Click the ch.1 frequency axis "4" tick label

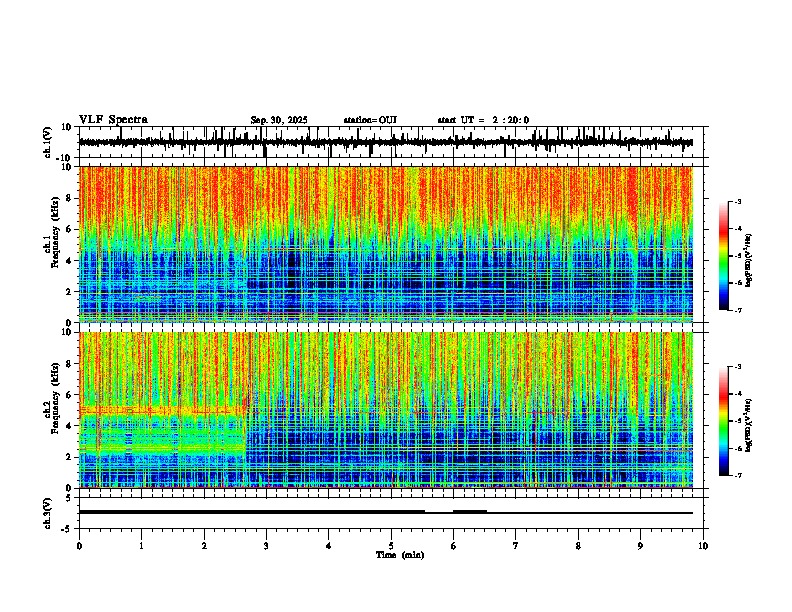(x=69, y=261)
